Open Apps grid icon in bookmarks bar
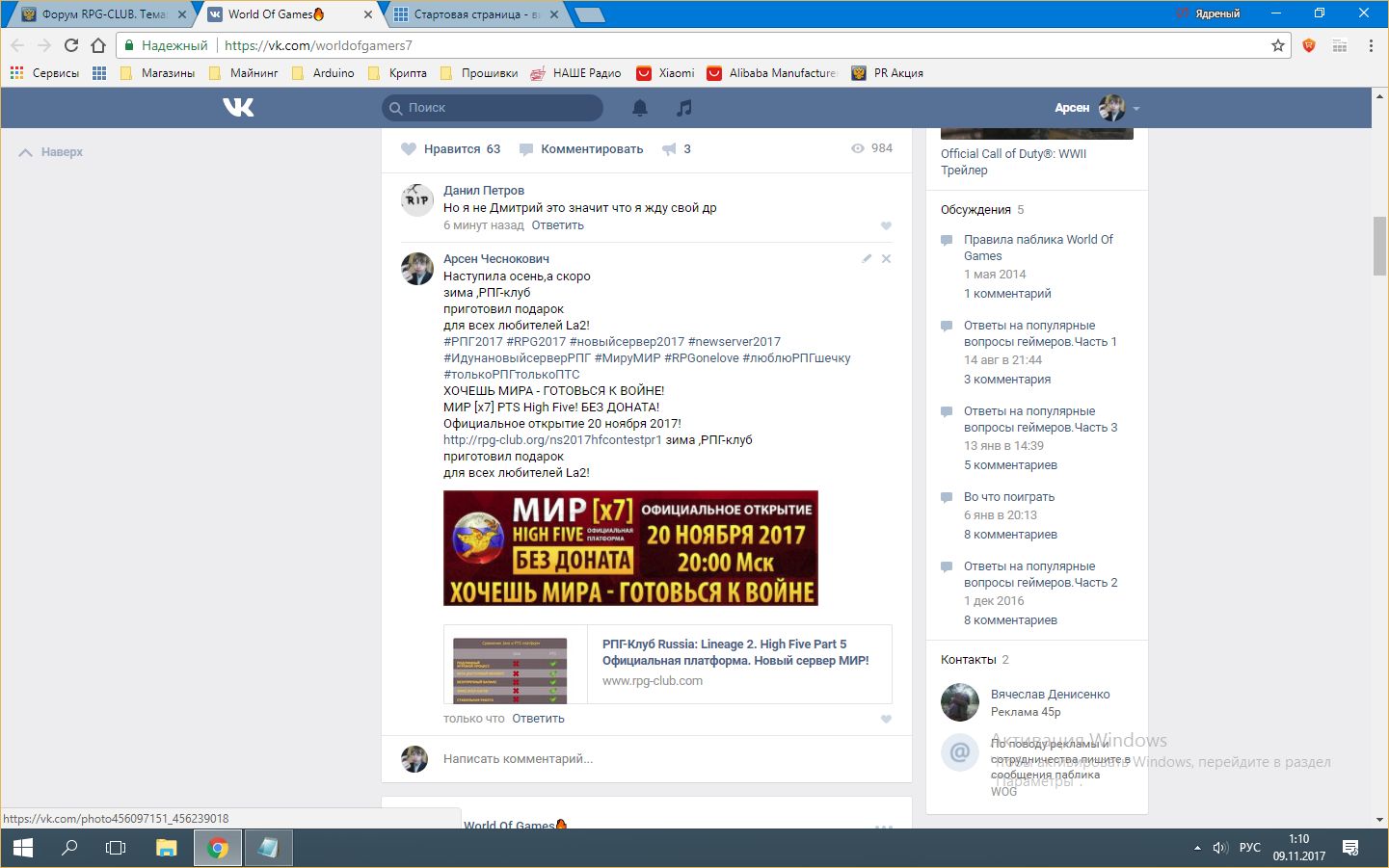 point(99,73)
